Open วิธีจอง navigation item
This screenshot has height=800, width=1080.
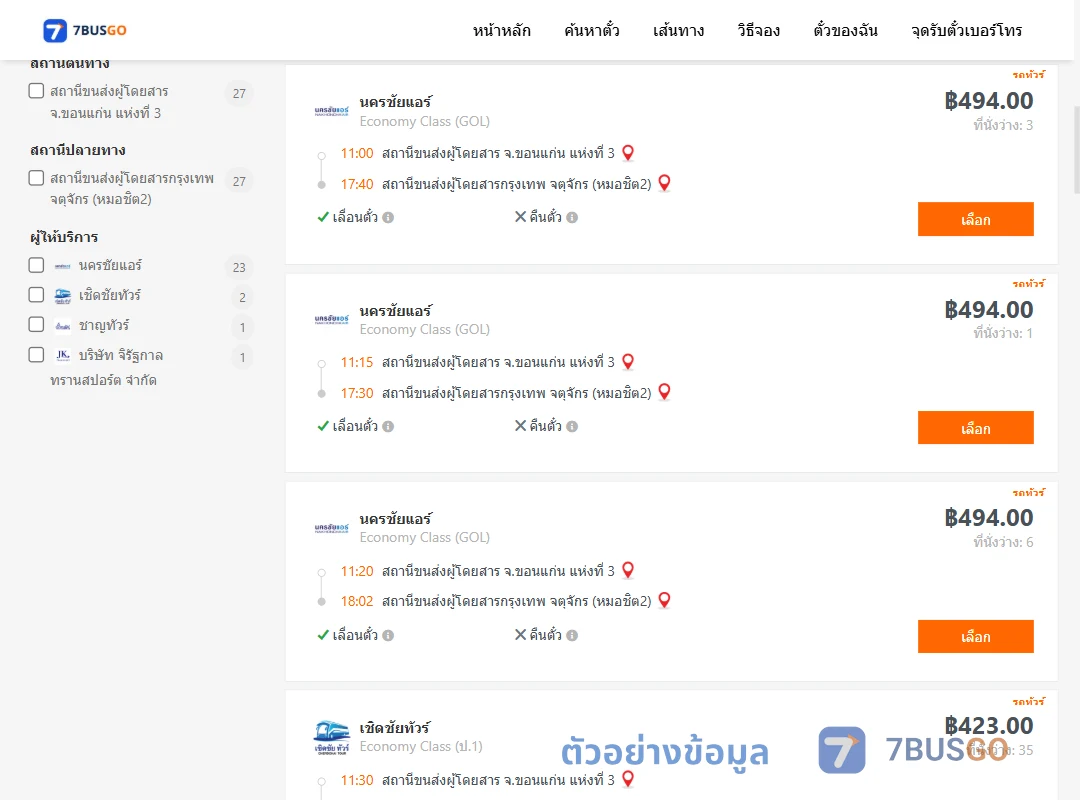pyautogui.click(x=758, y=30)
